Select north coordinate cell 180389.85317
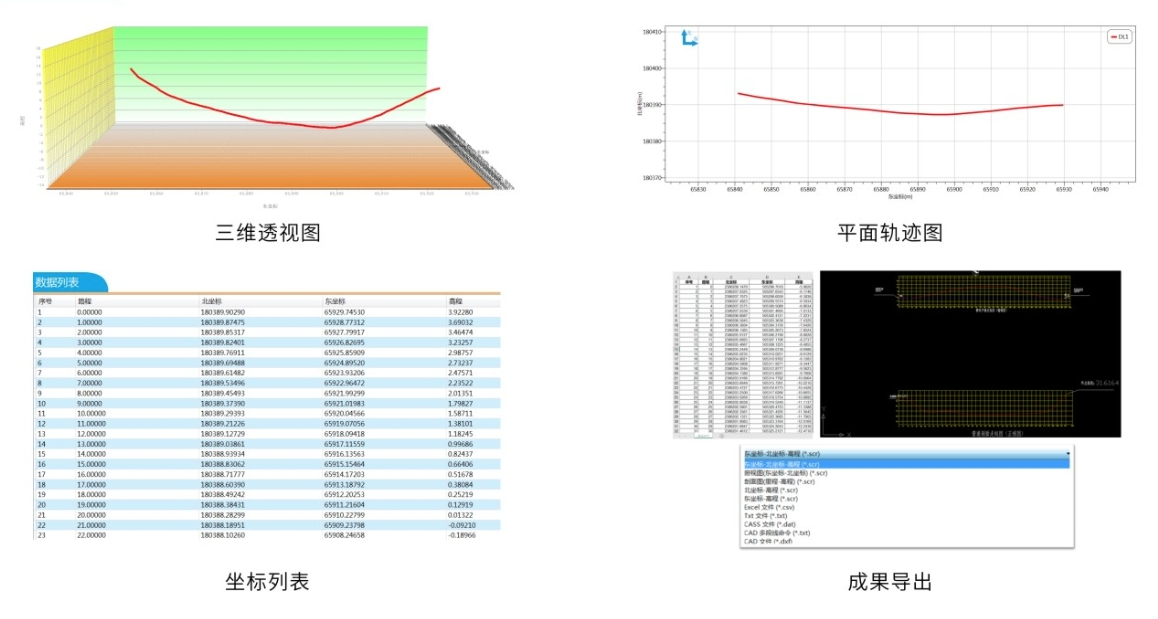 click(x=222, y=332)
